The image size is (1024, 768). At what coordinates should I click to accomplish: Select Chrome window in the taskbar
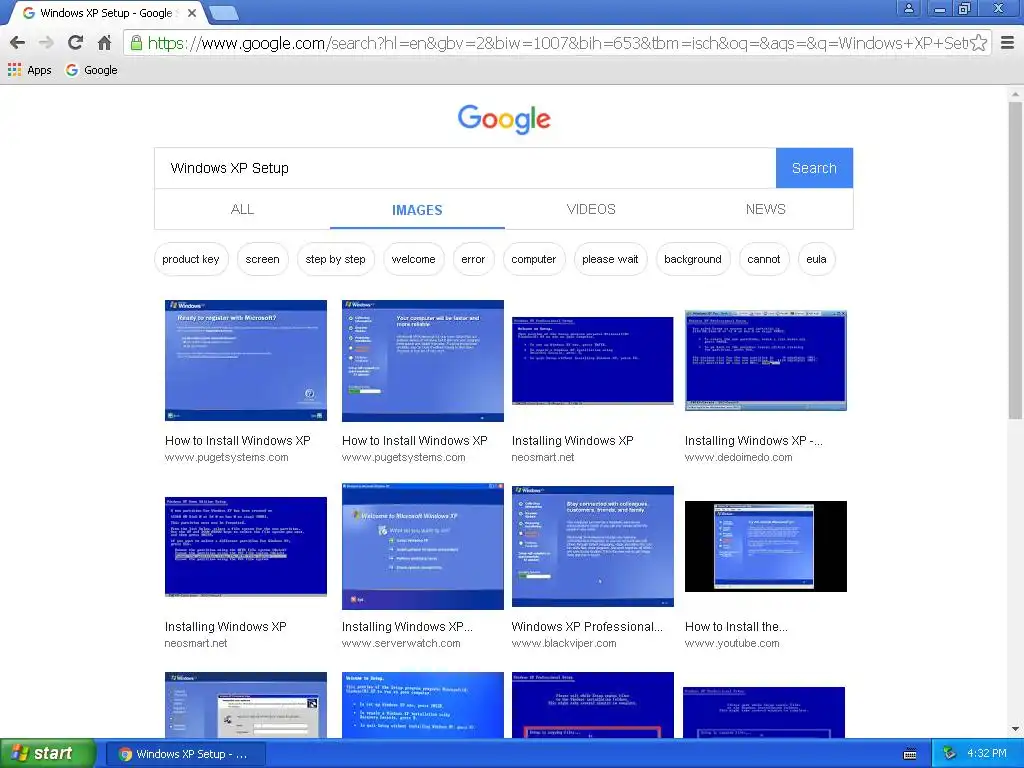[x=185, y=754]
